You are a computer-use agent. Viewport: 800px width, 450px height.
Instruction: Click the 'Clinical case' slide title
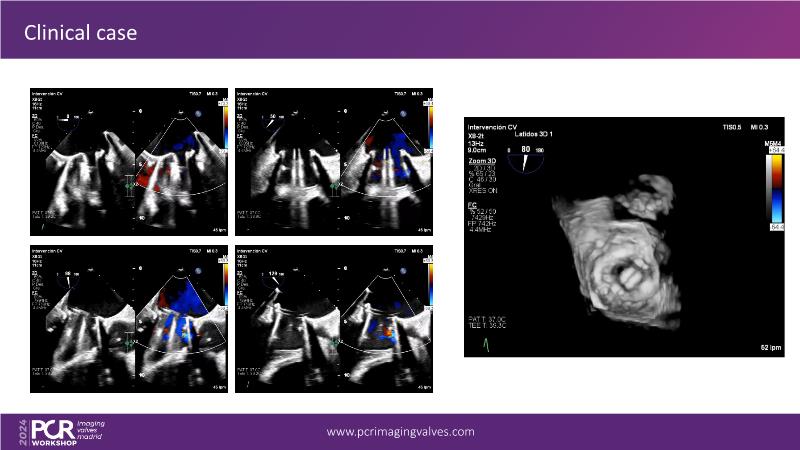click(x=80, y=34)
